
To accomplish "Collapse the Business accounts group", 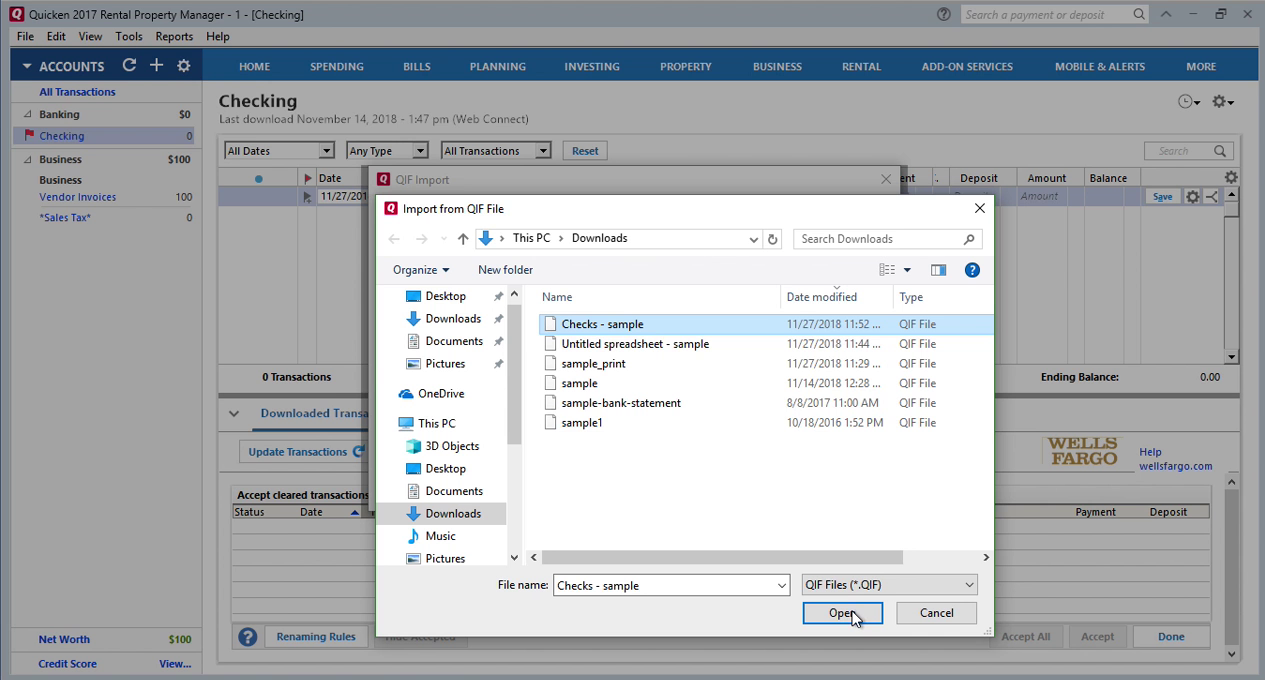I will coord(27,159).
